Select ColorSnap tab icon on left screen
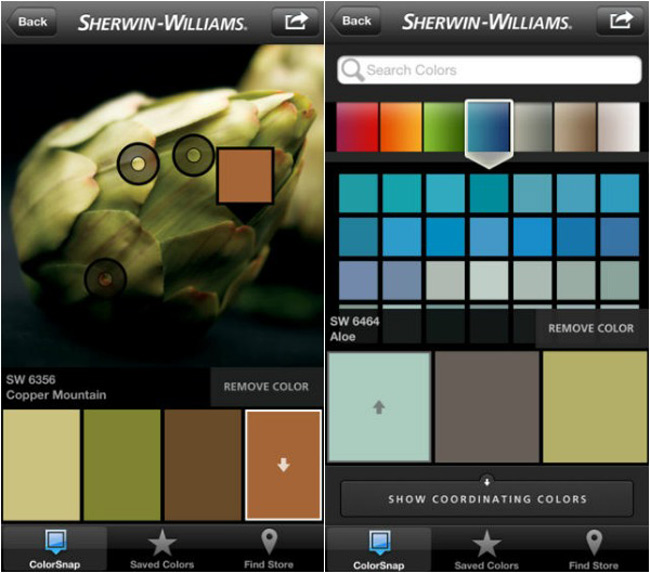This screenshot has height=573, width=650. click(55, 541)
